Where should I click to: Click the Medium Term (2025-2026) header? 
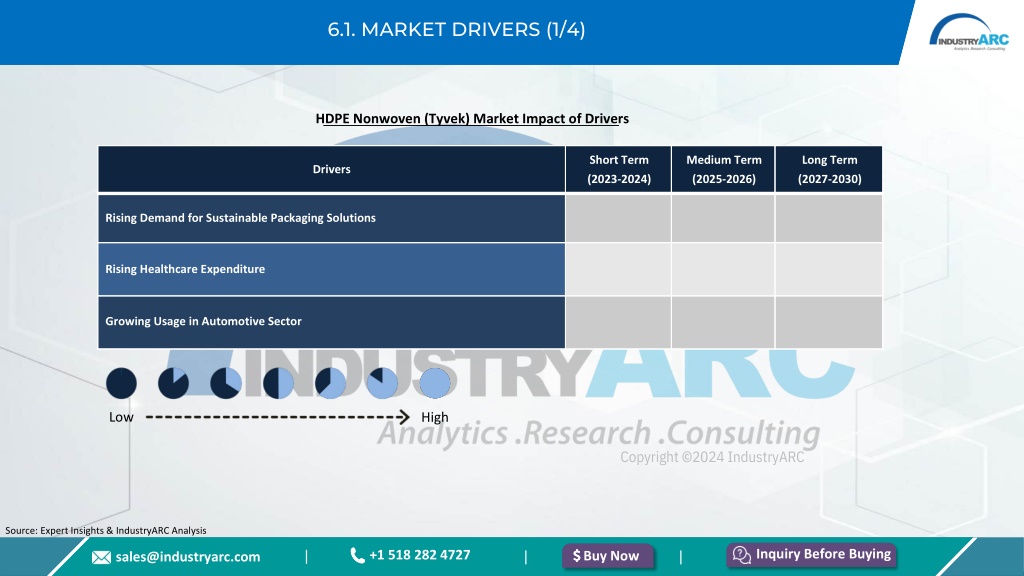pyautogui.click(x=724, y=169)
